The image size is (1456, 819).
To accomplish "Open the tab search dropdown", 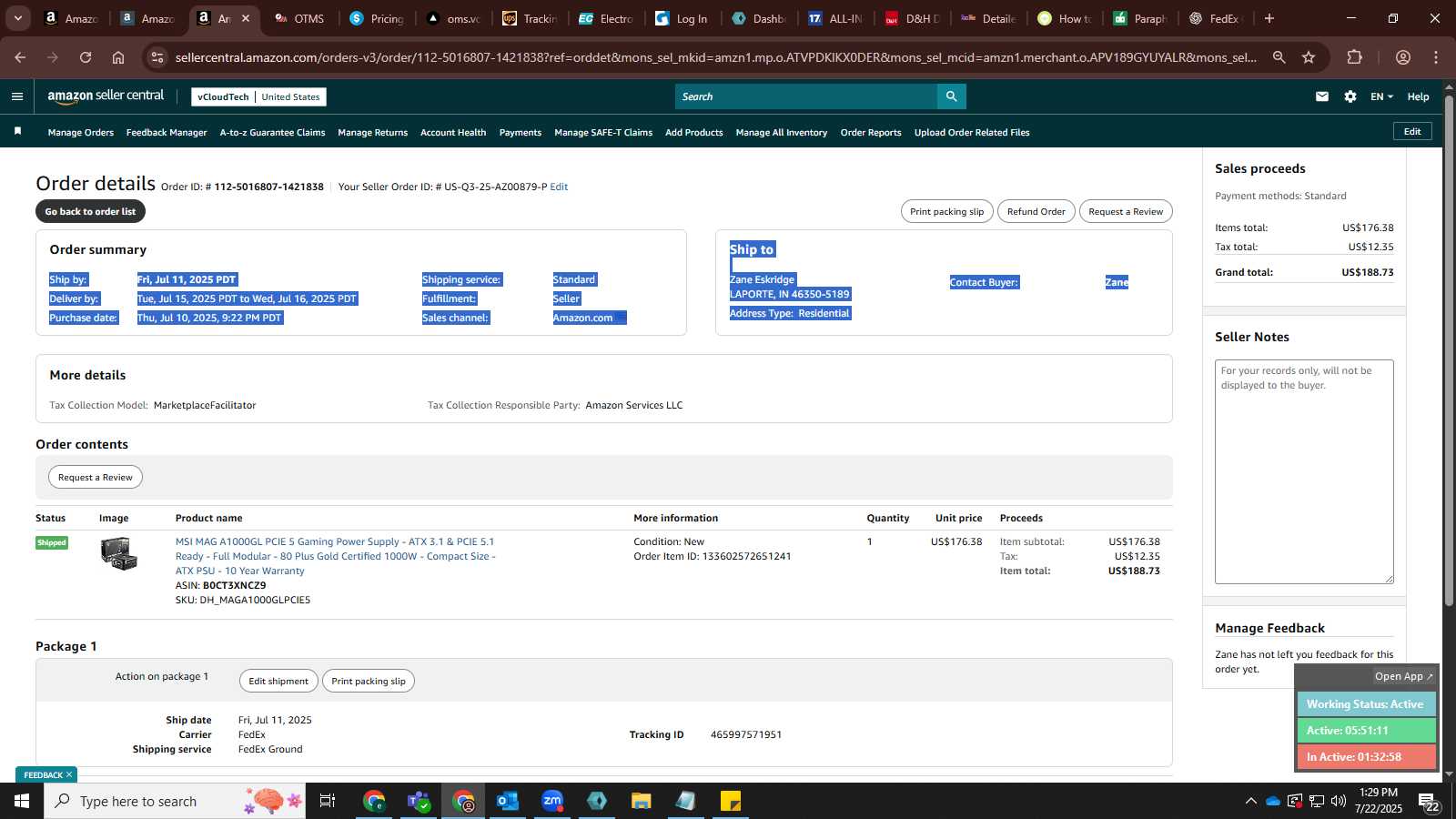I will pyautogui.click(x=17, y=18).
